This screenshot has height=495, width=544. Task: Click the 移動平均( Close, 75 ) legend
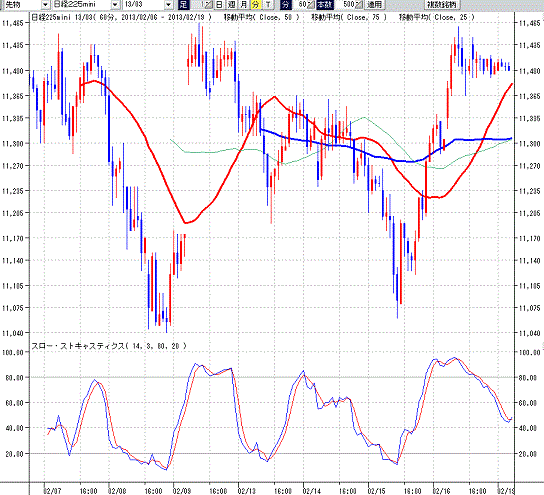349,17
